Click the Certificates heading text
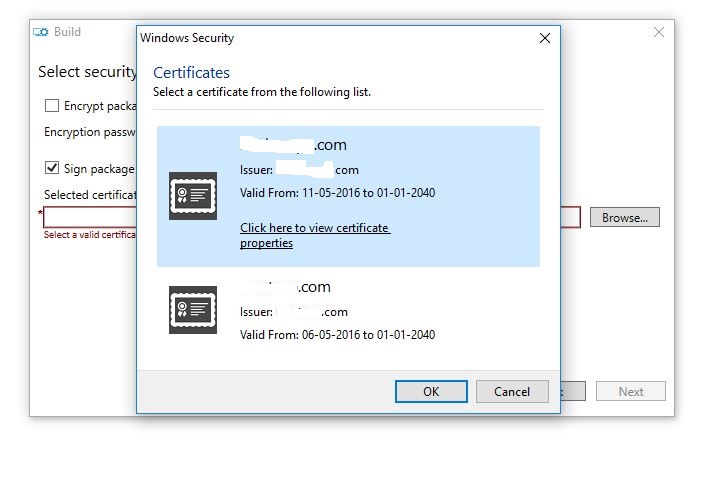Image resolution: width=719 pixels, height=495 pixels. point(191,73)
